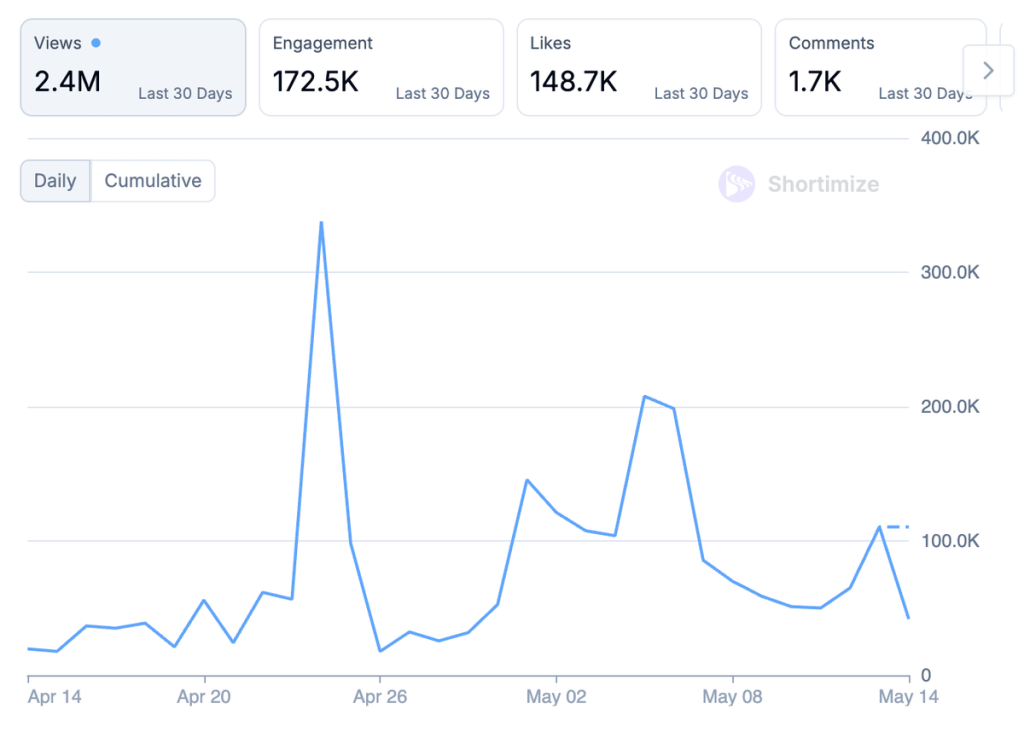This screenshot has width=1024, height=738.
Task: Click the final data point at May 14
Action: point(908,617)
